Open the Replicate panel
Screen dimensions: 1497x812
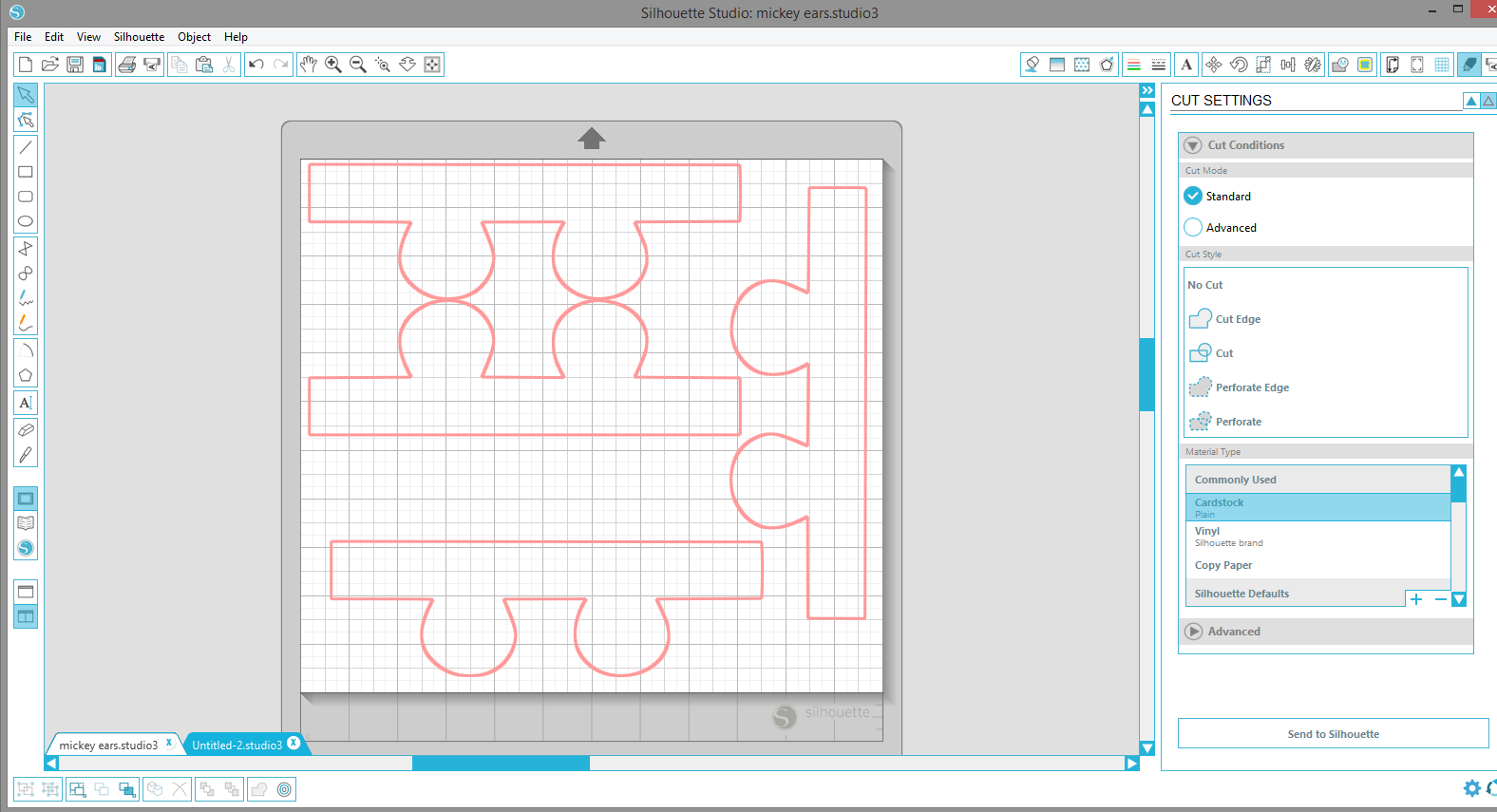(x=1313, y=65)
